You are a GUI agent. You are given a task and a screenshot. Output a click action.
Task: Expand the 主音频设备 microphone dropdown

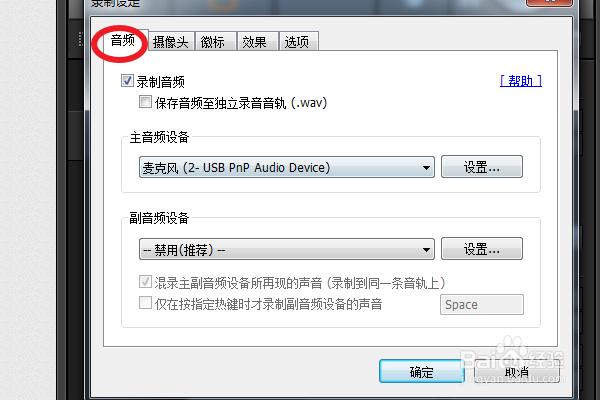287,167
